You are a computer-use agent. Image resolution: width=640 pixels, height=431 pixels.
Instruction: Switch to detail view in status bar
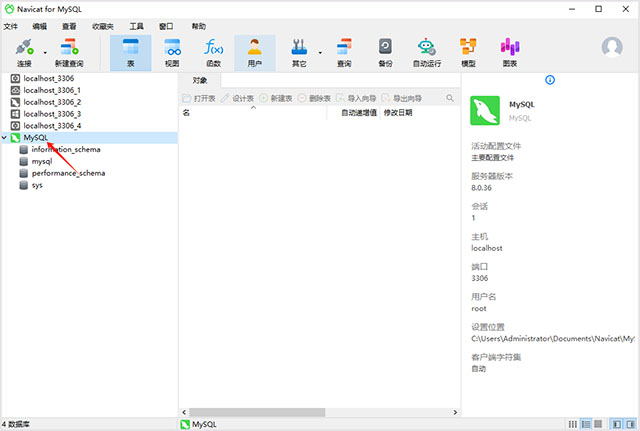tap(586, 424)
